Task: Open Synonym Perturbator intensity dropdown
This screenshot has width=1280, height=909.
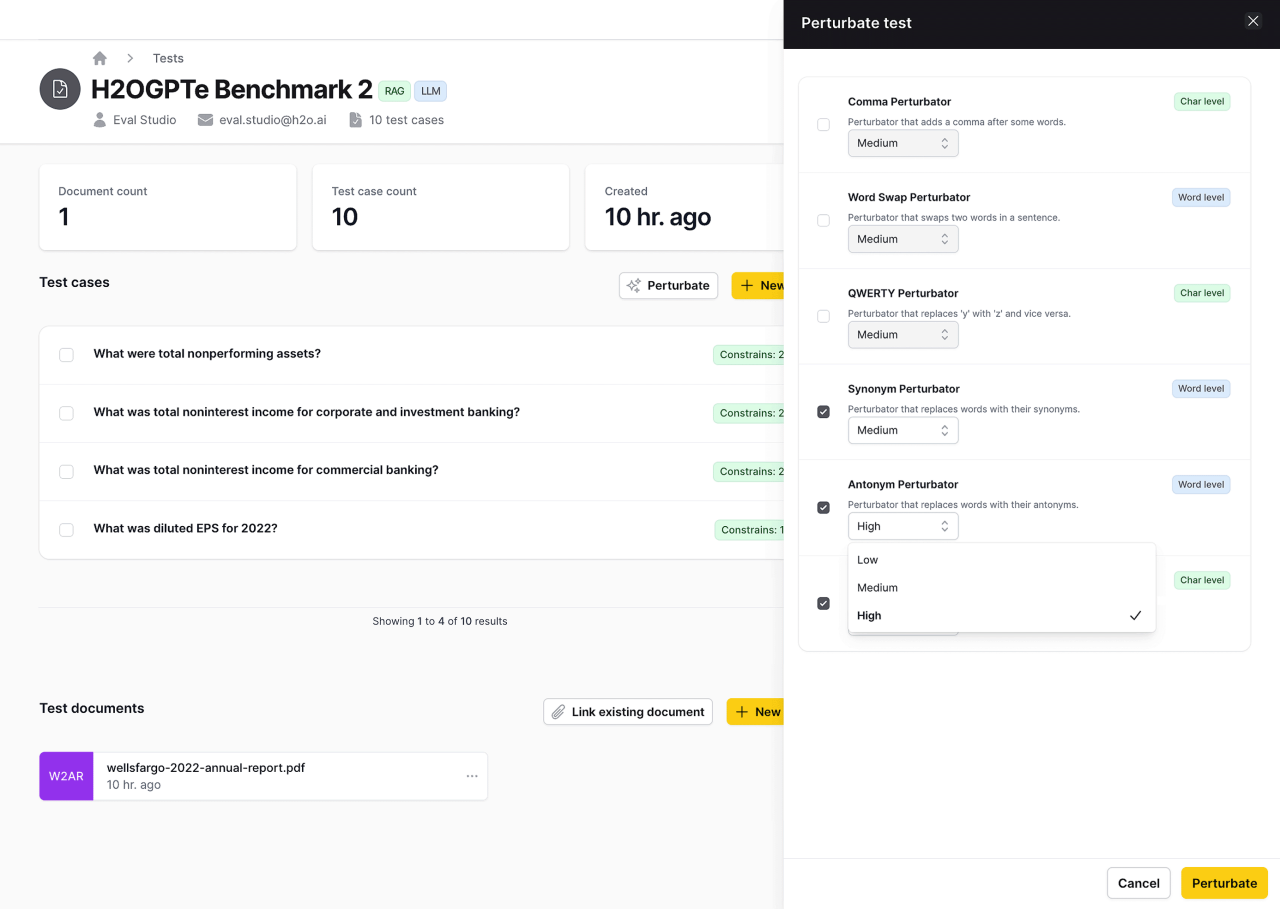Action: coord(902,430)
